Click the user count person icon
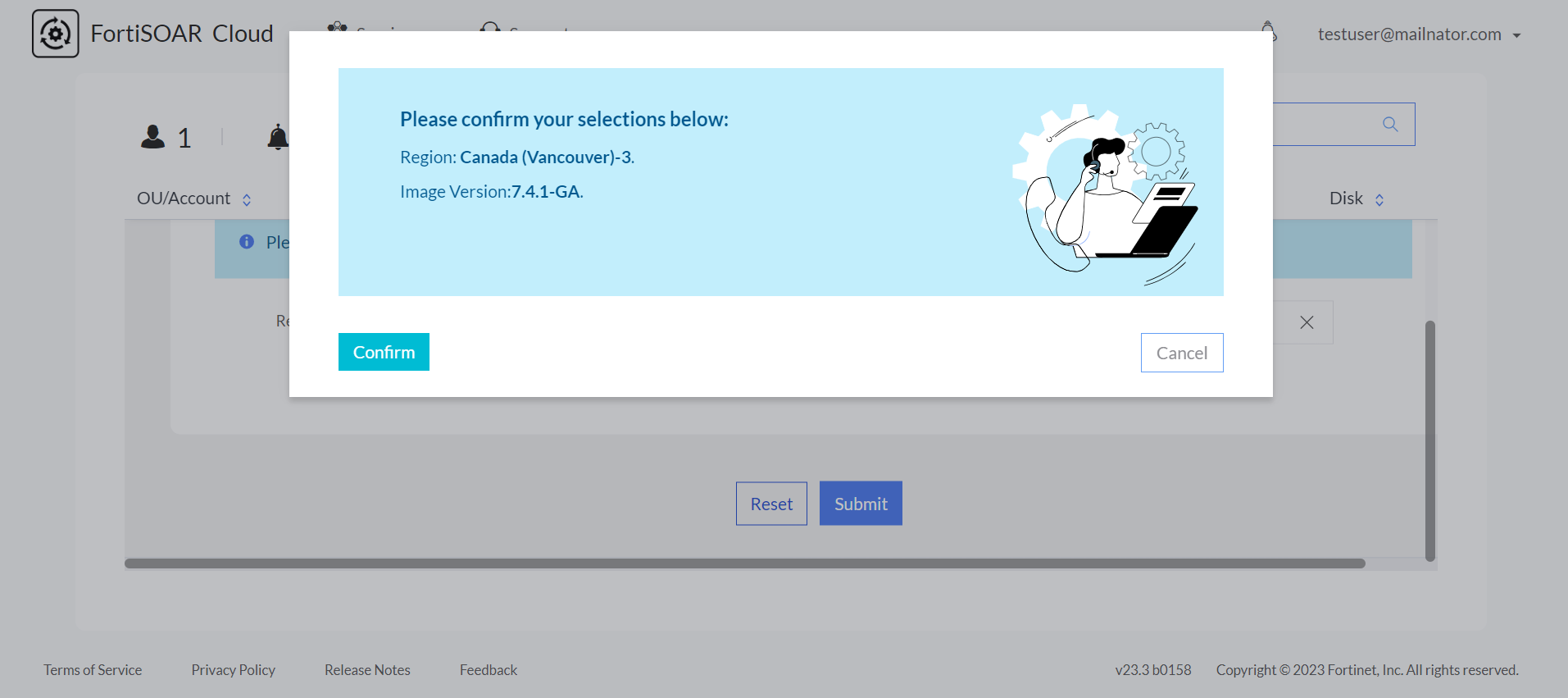The height and width of the screenshot is (698, 1568). [x=152, y=136]
